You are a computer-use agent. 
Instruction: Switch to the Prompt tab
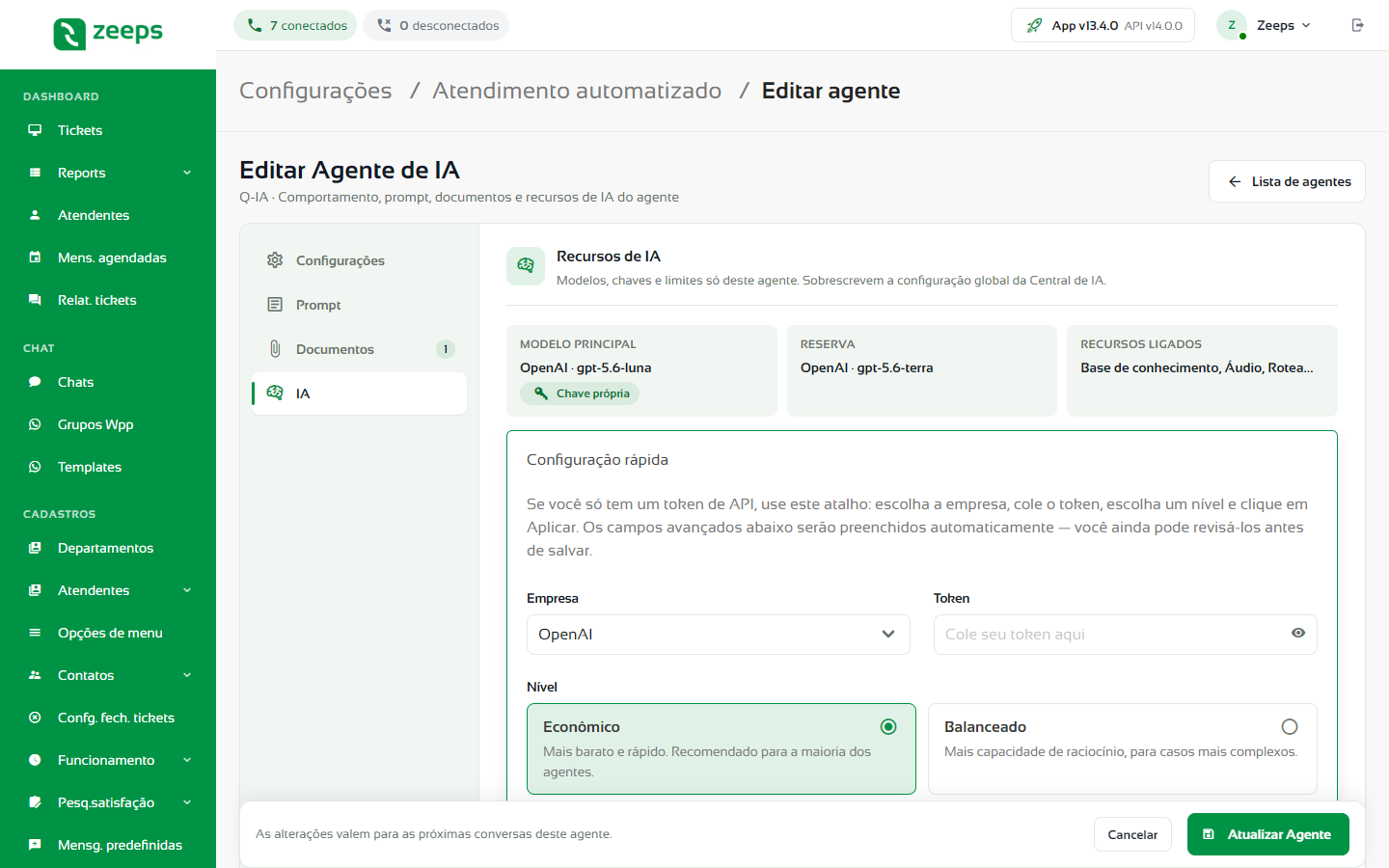(360, 305)
